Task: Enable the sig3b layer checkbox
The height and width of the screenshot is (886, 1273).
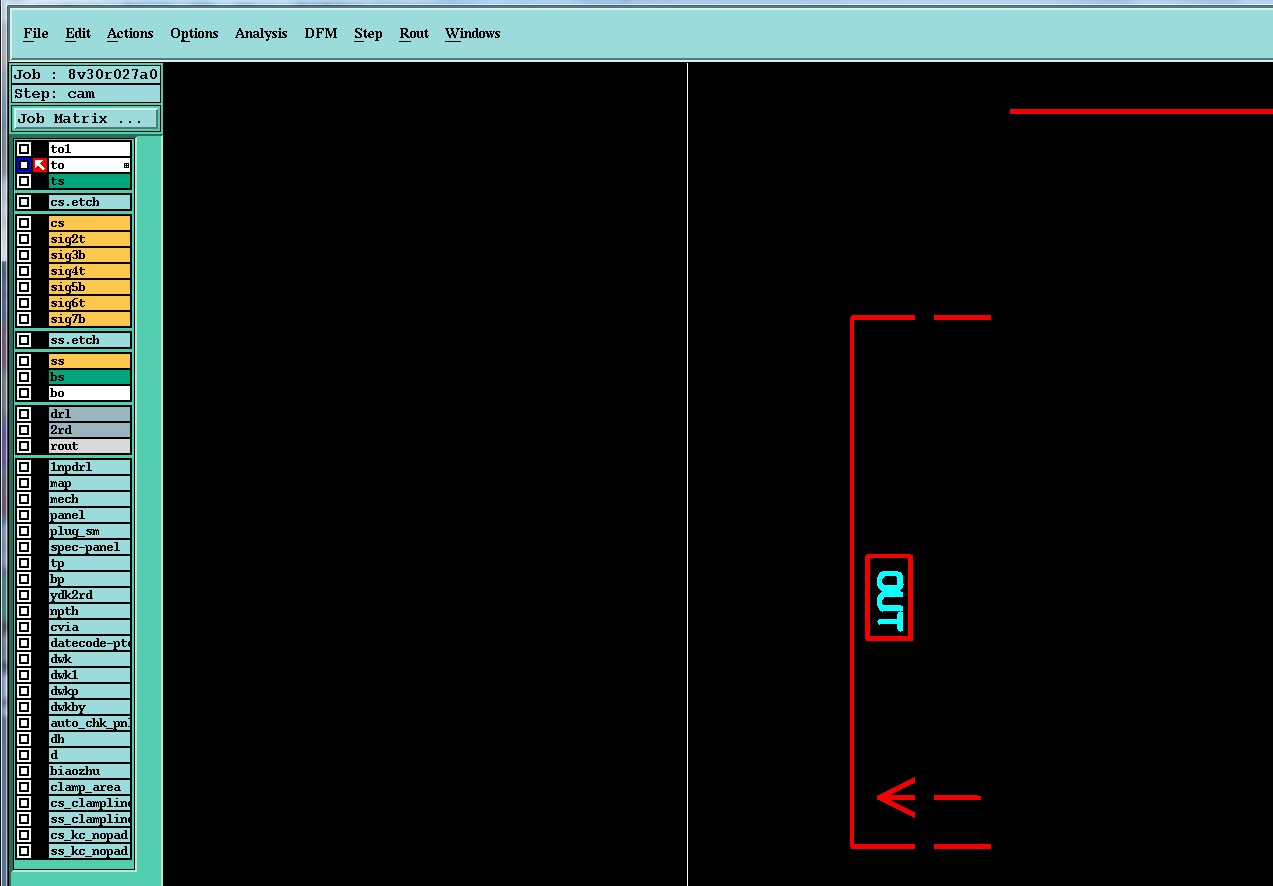Action: pos(24,255)
